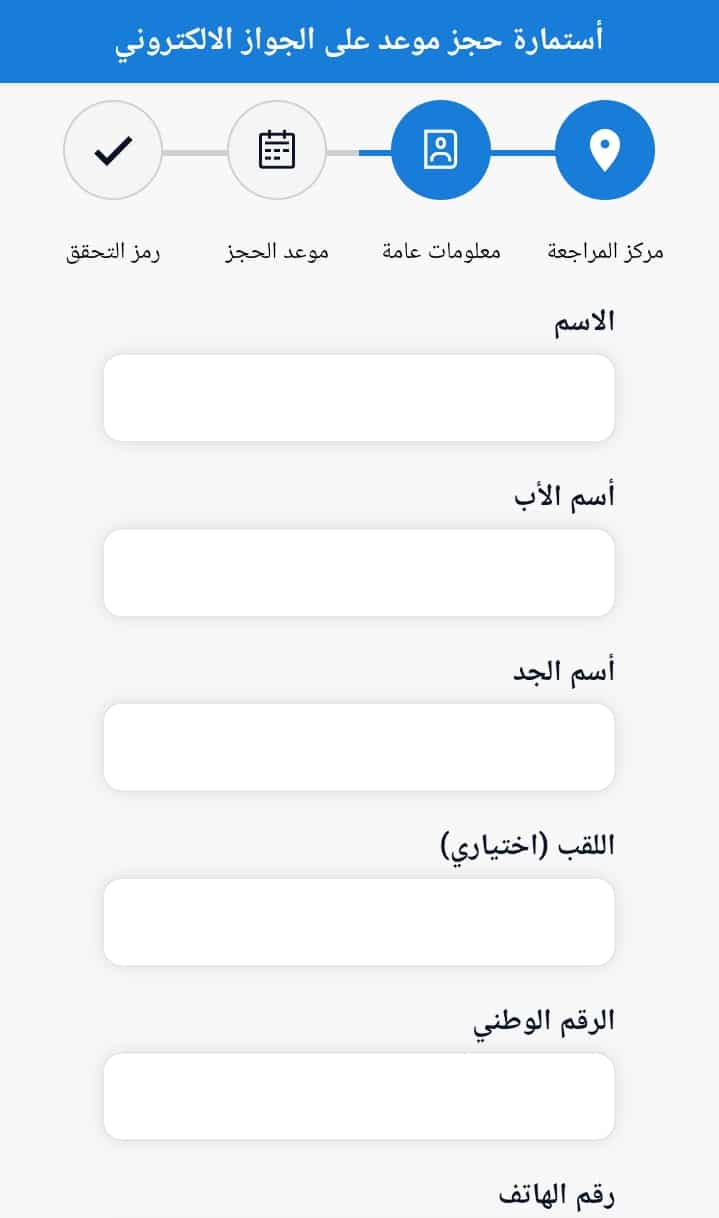
Task: Focus the الرقم الوطني input field
Action: pyautogui.click(x=358, y=1096)
